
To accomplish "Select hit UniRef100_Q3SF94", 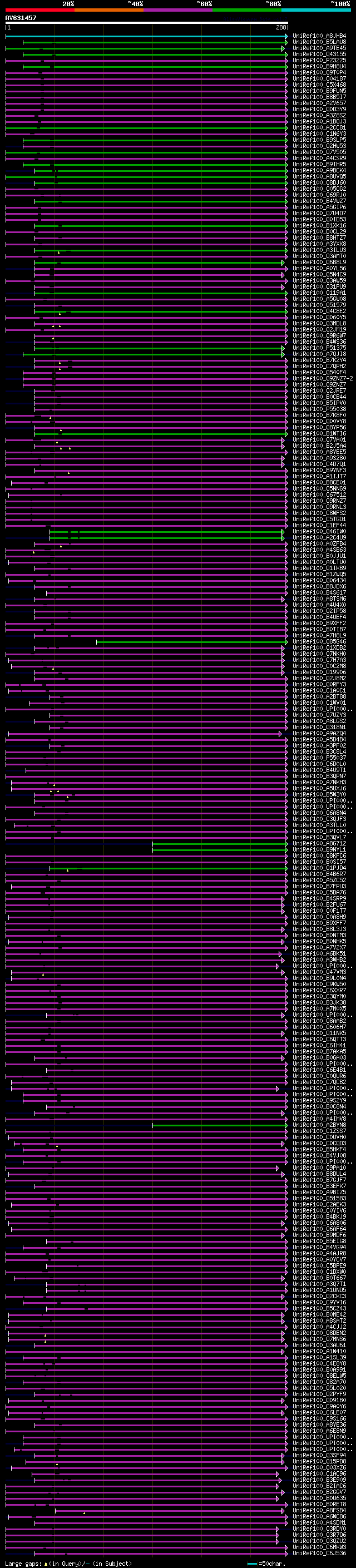I will (x=319, y=1456).
